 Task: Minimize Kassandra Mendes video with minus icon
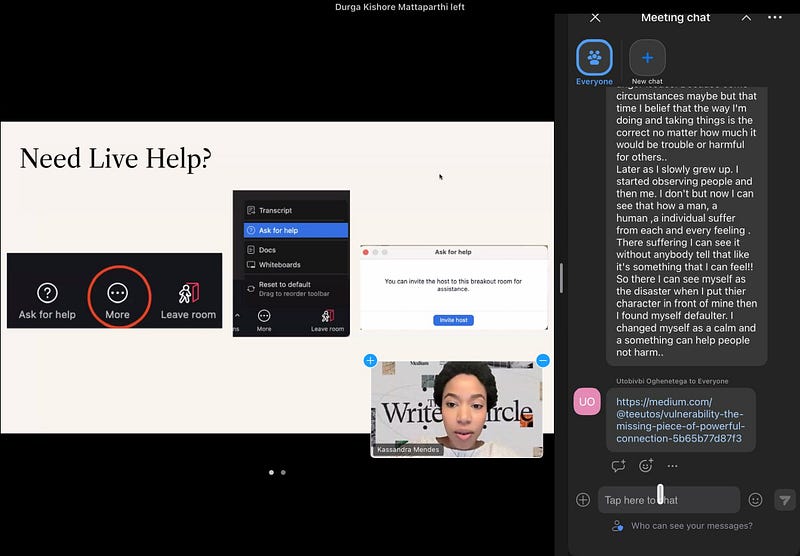tap(543, 361)
